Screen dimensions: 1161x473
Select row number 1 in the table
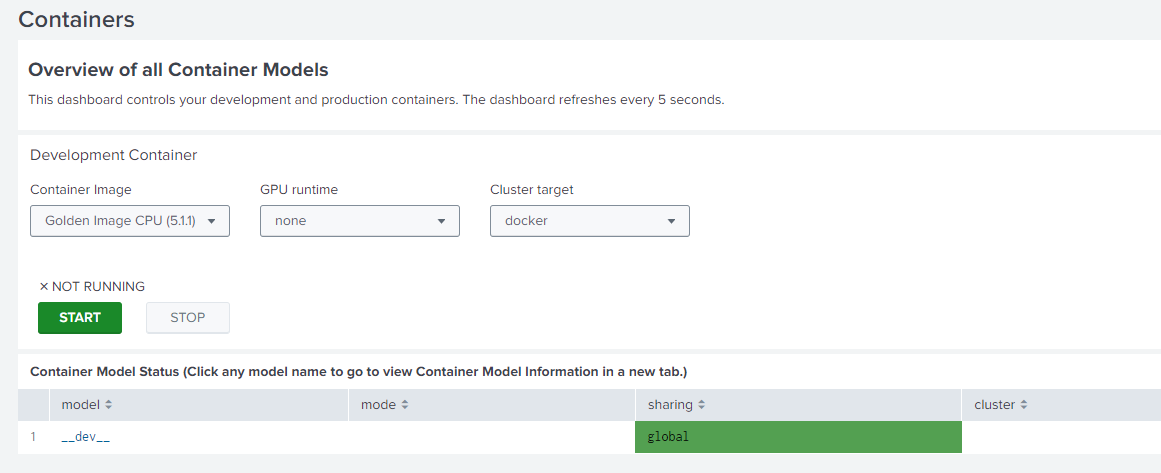point(33,437)
